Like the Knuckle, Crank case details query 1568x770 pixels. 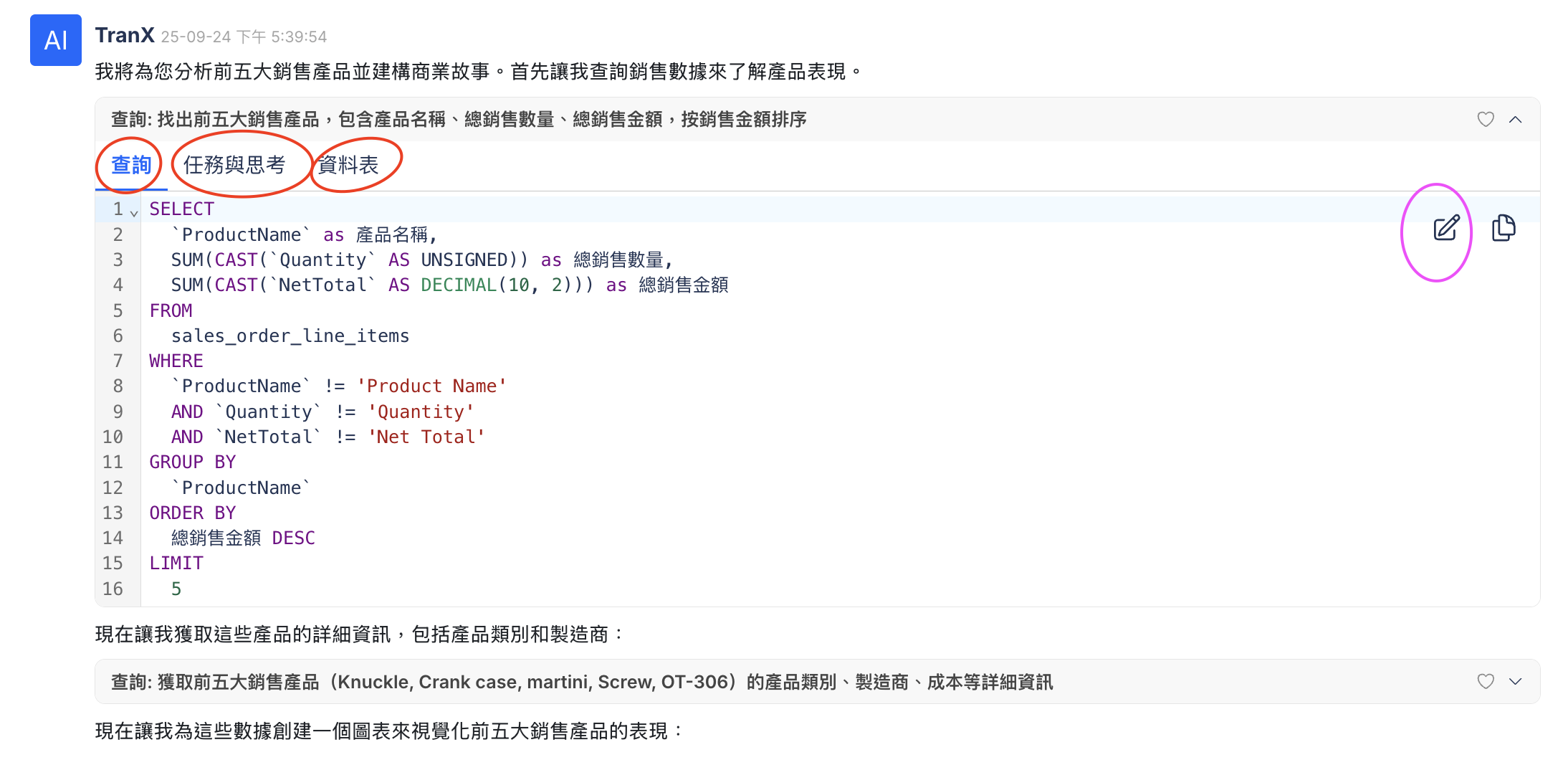[1485, 681]
